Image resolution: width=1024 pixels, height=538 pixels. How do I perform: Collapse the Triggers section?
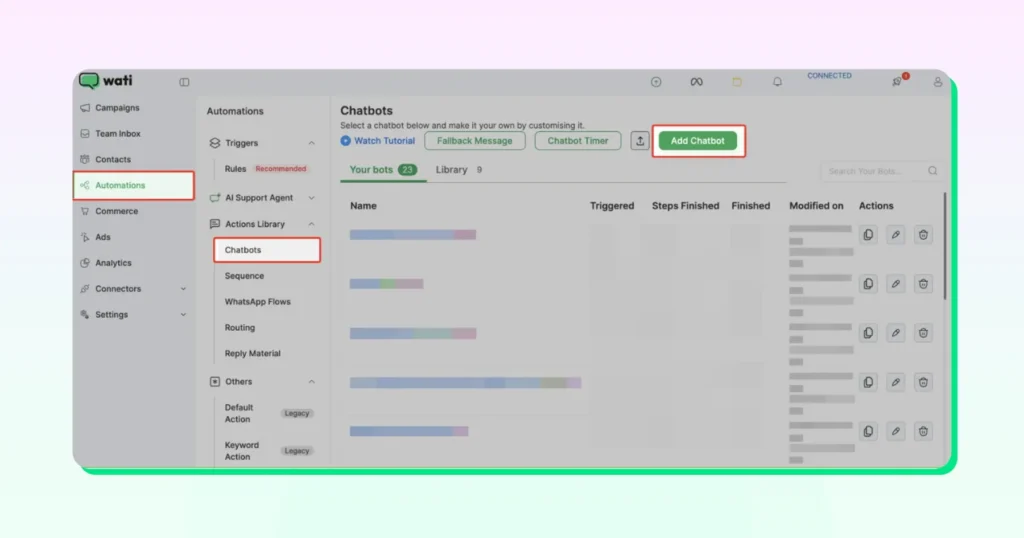(x=312, y=143)
